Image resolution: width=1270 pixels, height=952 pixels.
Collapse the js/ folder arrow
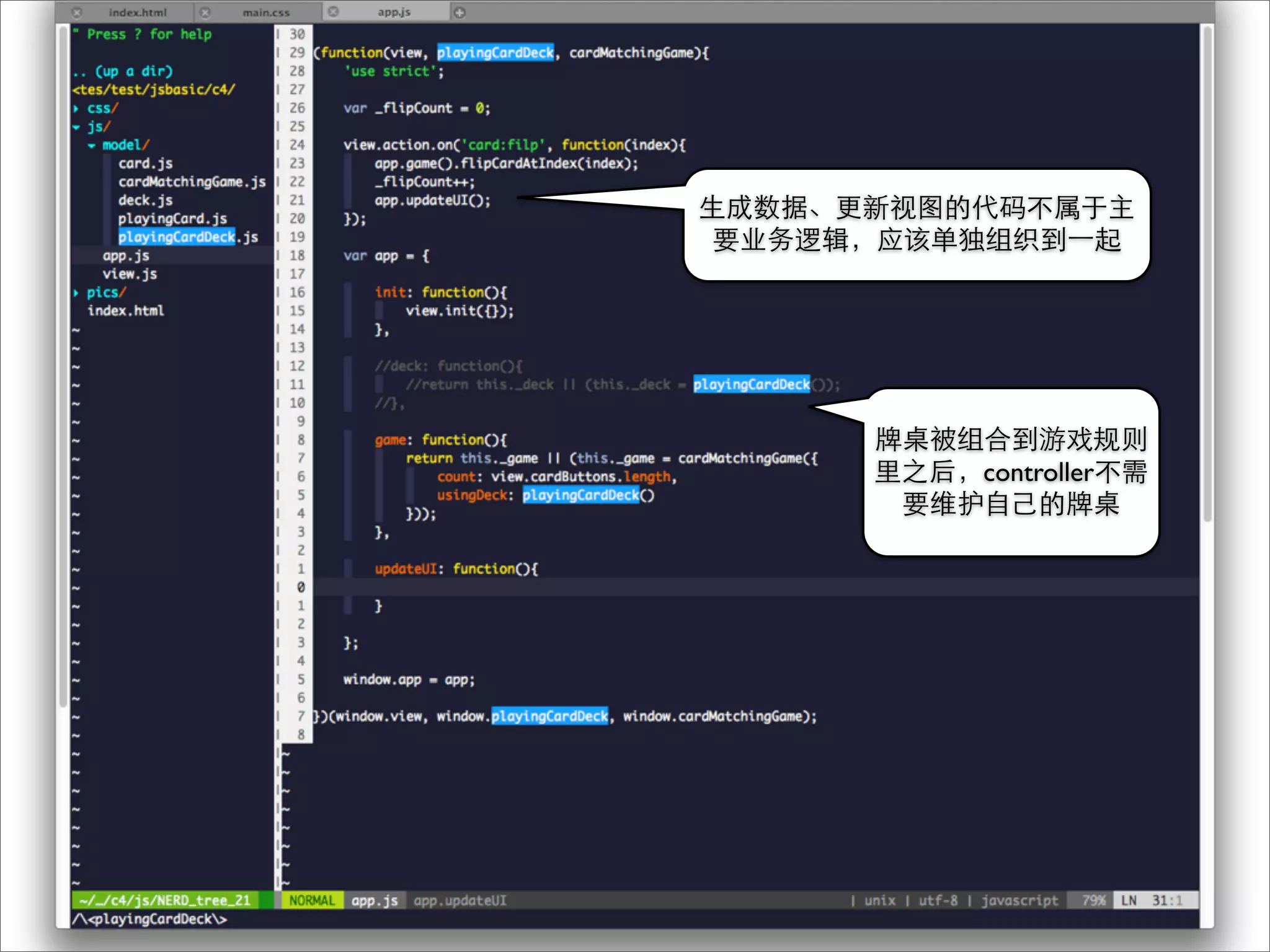(76, 127)
